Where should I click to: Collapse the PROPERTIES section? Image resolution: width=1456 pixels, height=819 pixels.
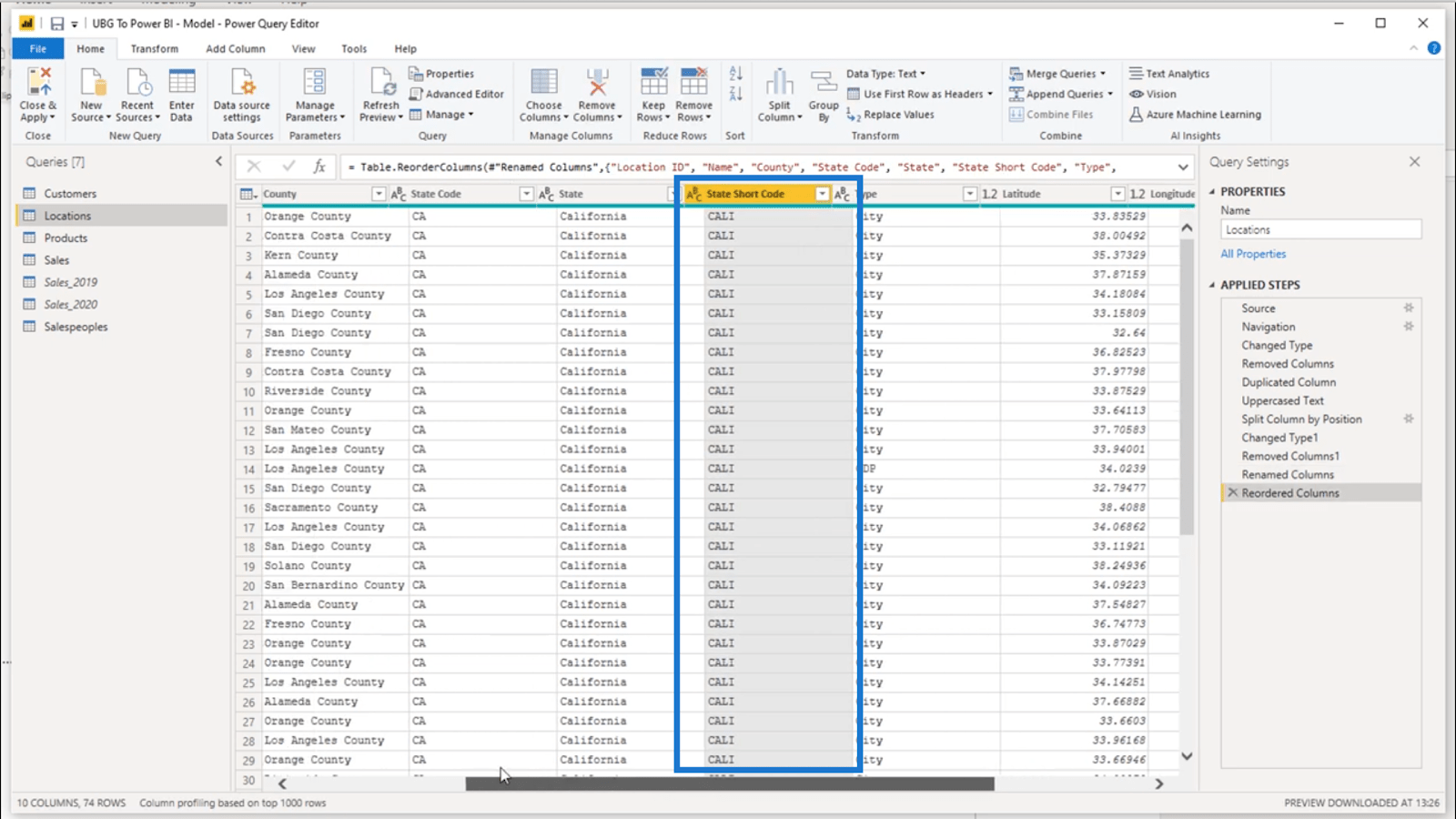click(1212, 192)
